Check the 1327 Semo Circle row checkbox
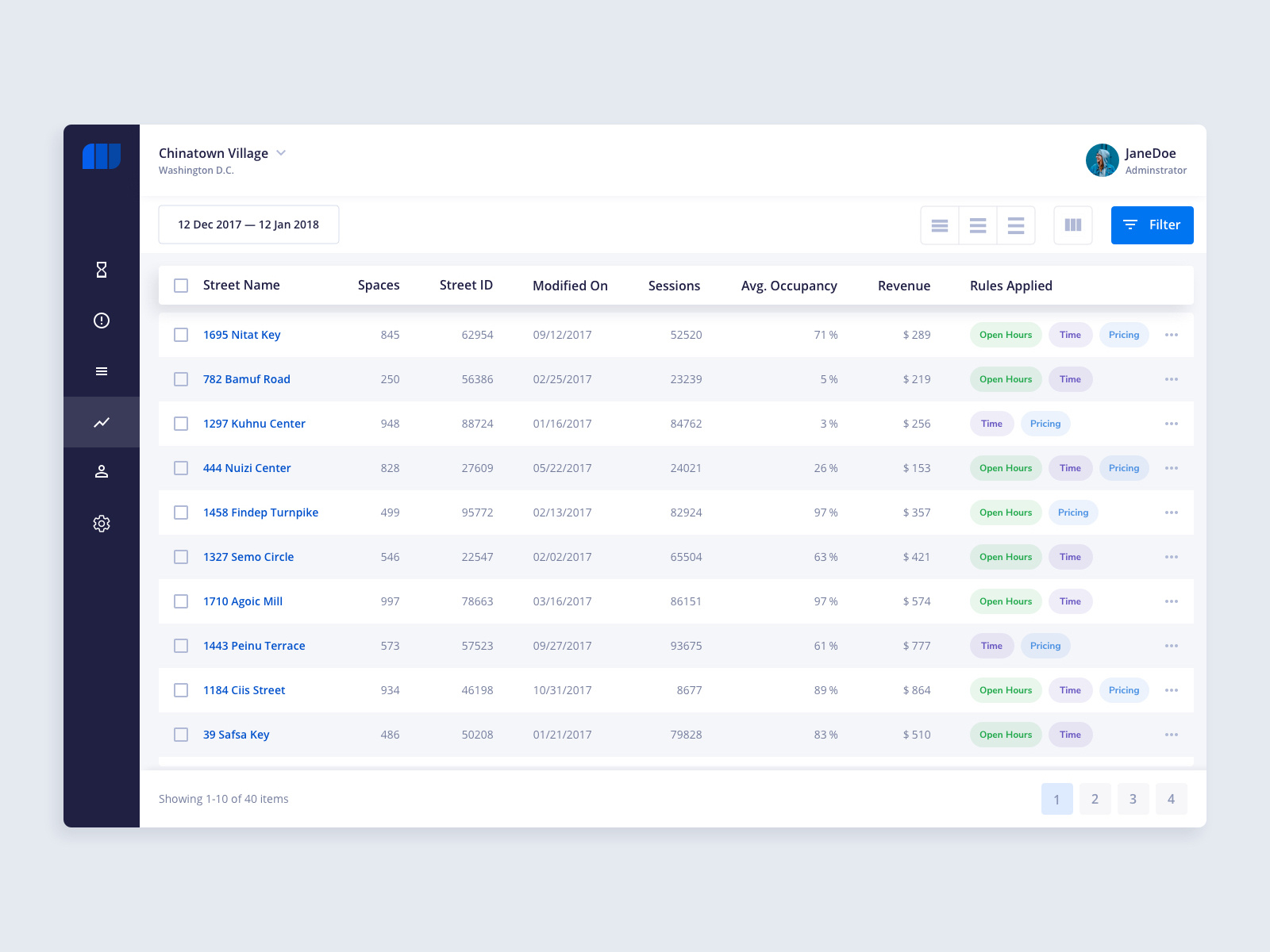The width and height of the screenshot is (1270, 952). (181, 557)
